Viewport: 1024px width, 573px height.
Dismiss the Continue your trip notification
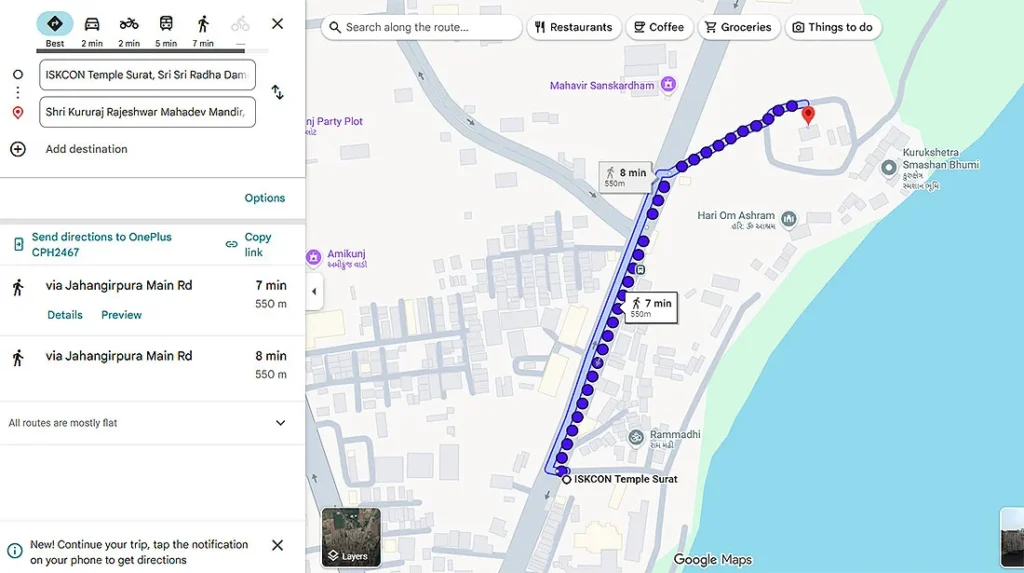(278, 545)
